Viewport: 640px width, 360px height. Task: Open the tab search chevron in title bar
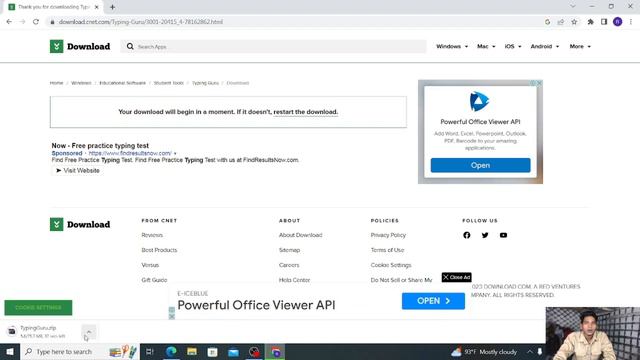[x=573, y=7]
